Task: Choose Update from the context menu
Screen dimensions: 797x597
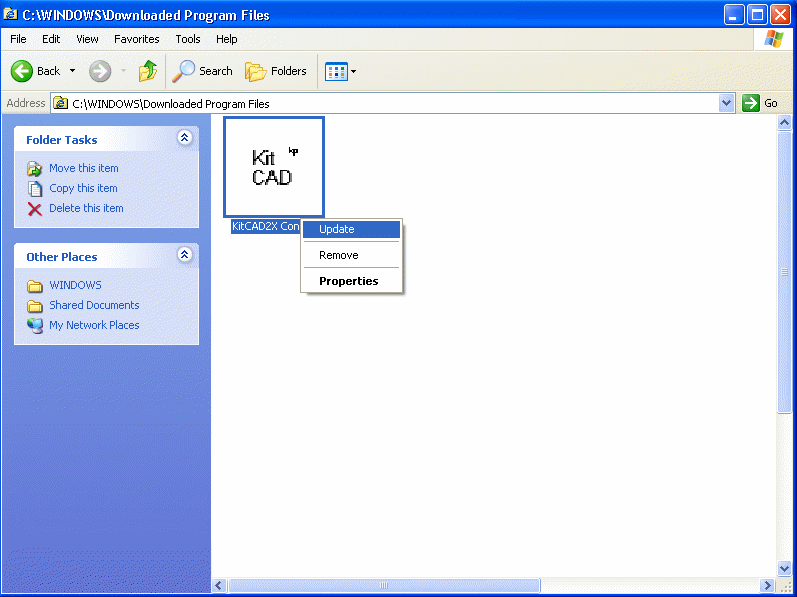Action: (x=351, y=229)
